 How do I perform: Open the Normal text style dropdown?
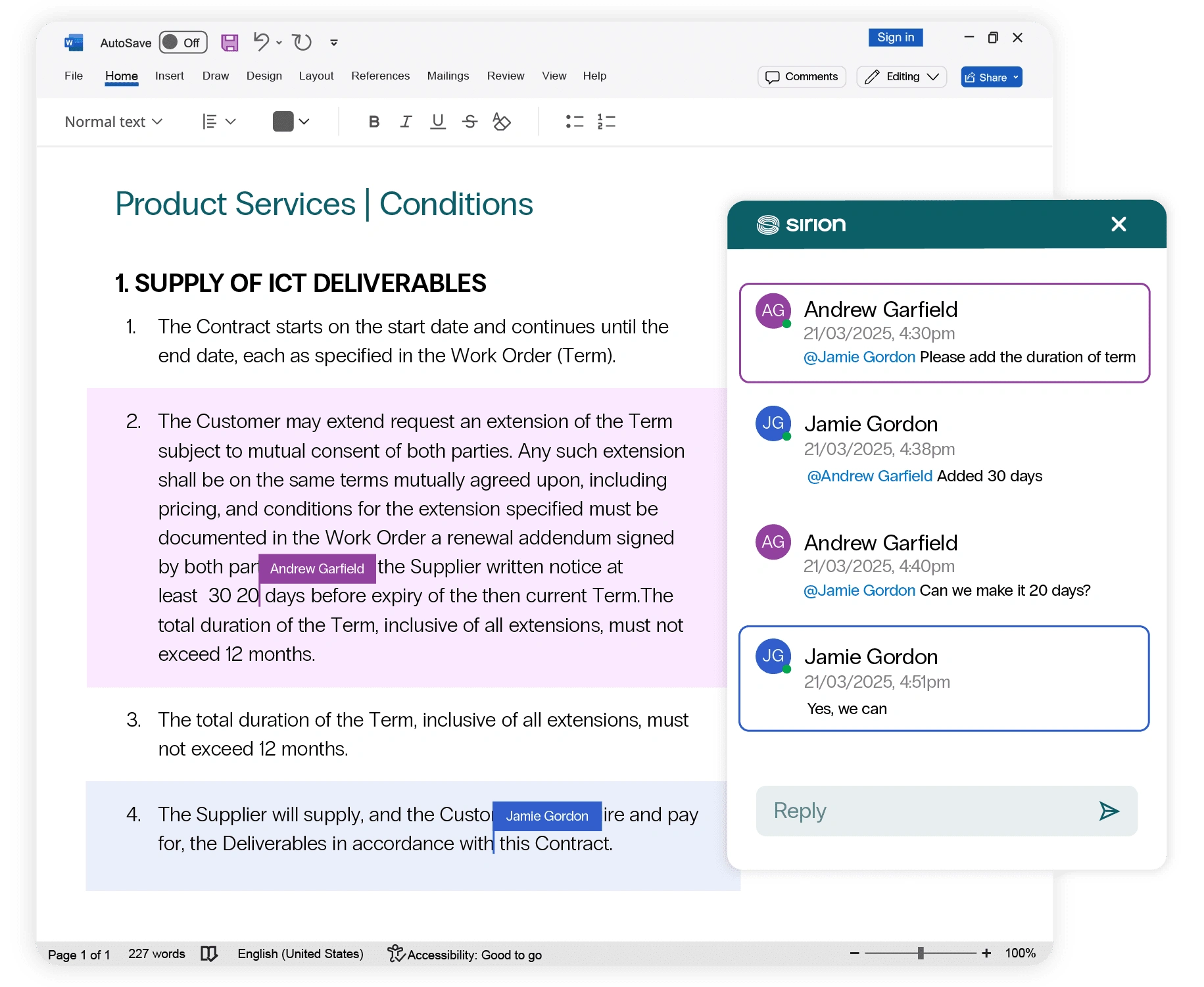click(113, 122)
